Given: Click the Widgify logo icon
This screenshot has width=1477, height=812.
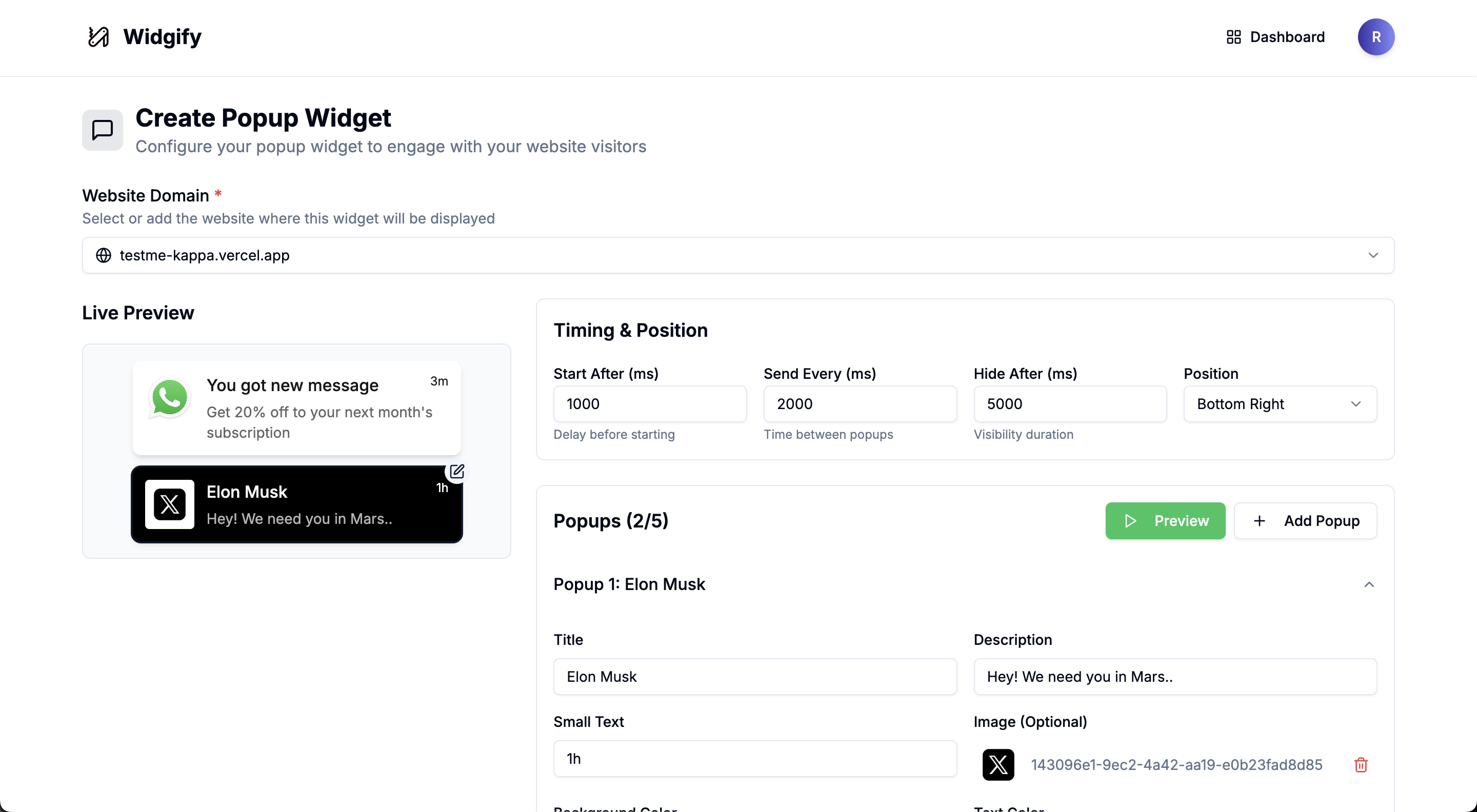Looking at the screenshot, I should coord(98,37).
